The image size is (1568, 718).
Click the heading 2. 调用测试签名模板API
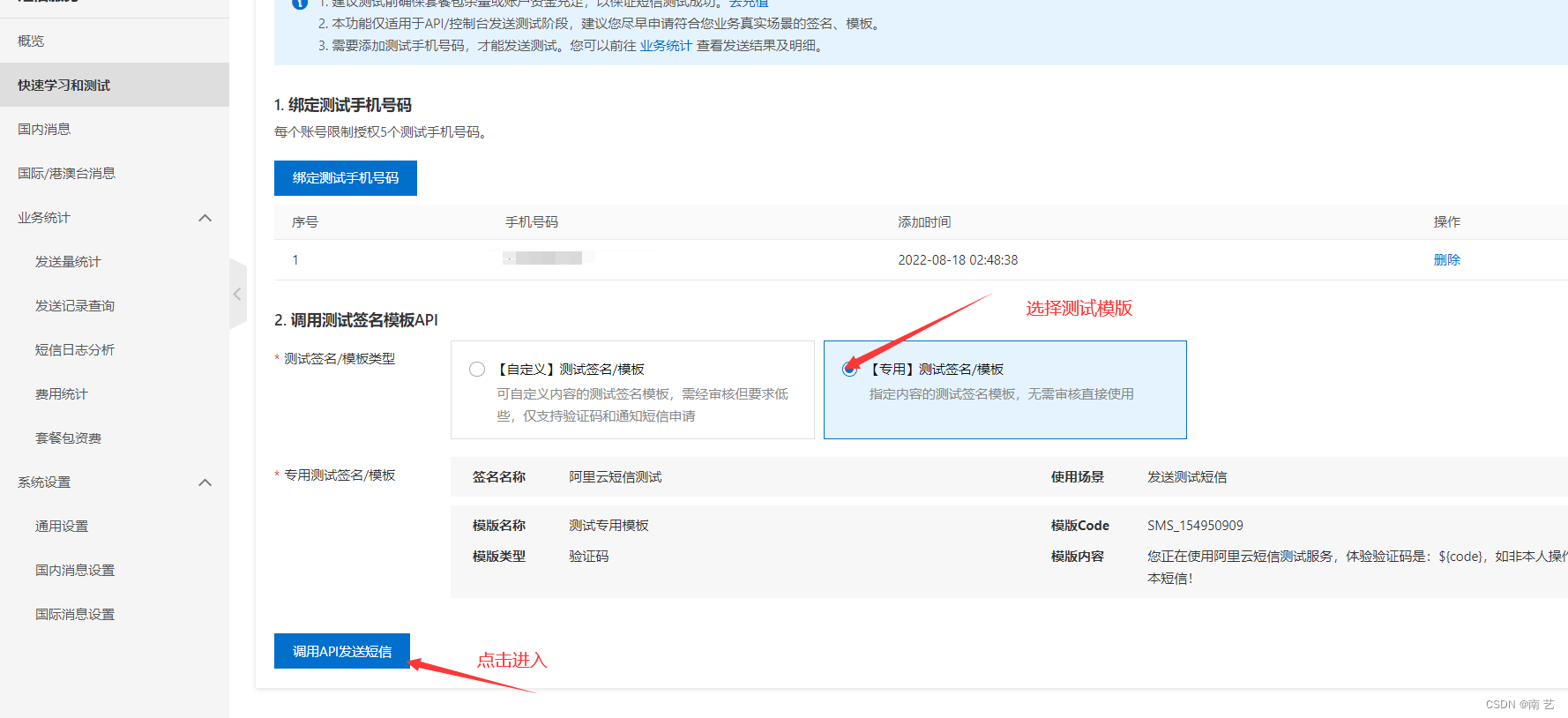356,320
